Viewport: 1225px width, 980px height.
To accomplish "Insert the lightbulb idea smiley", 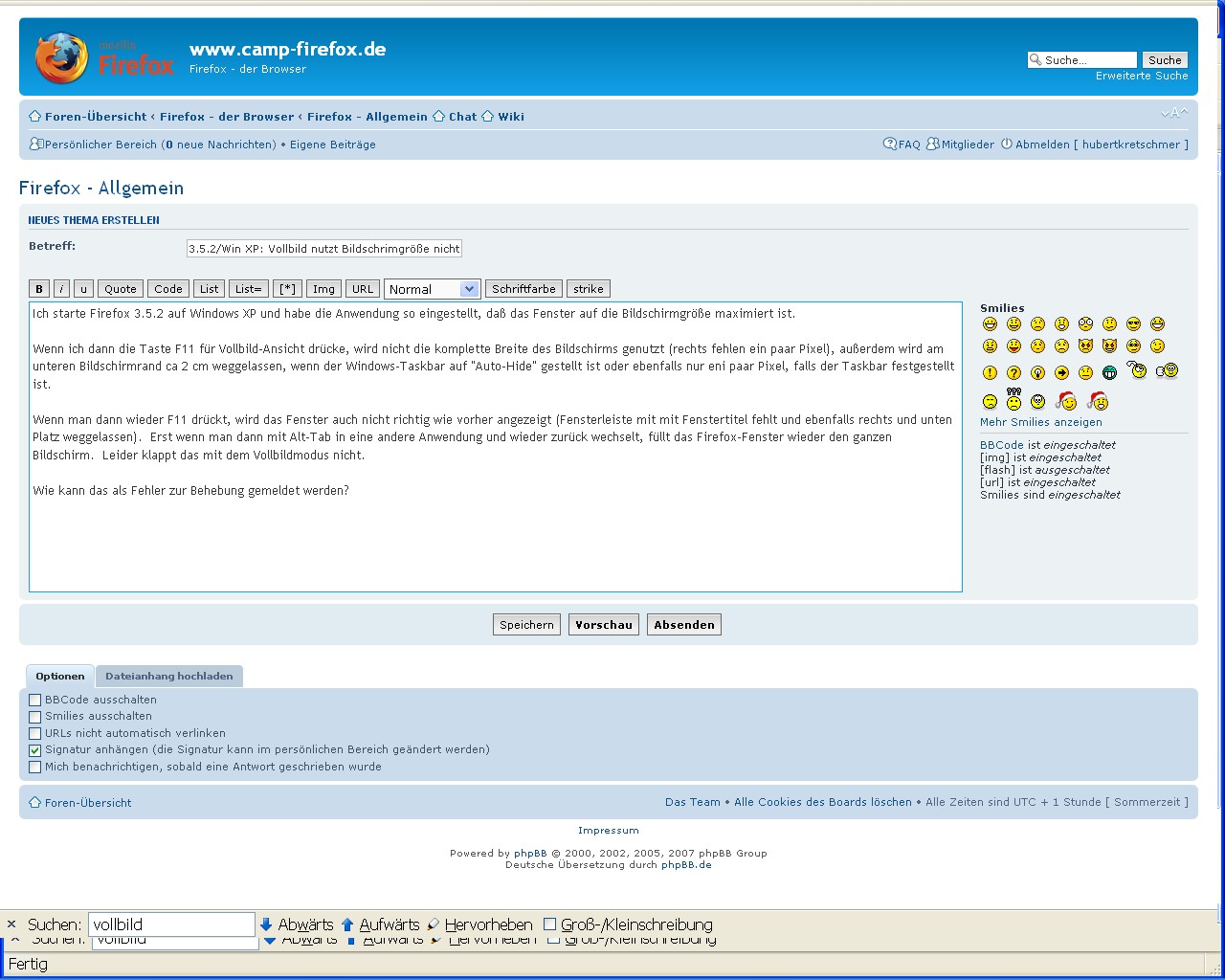I will 1037,373.
